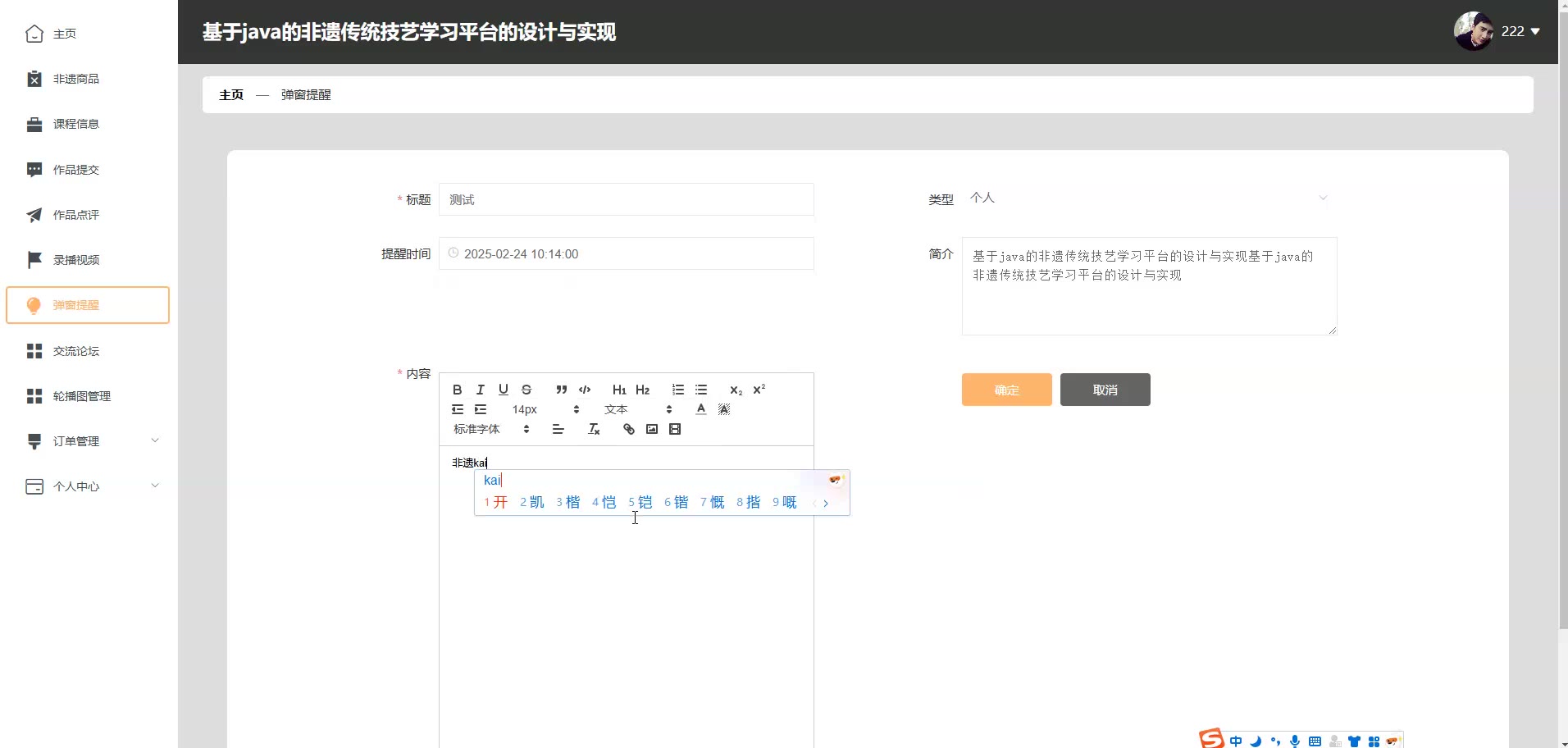Clear text formatting in the editor
Image resolution: width=1568 pixels, height=748 pixels.
[x=595, y=429]
